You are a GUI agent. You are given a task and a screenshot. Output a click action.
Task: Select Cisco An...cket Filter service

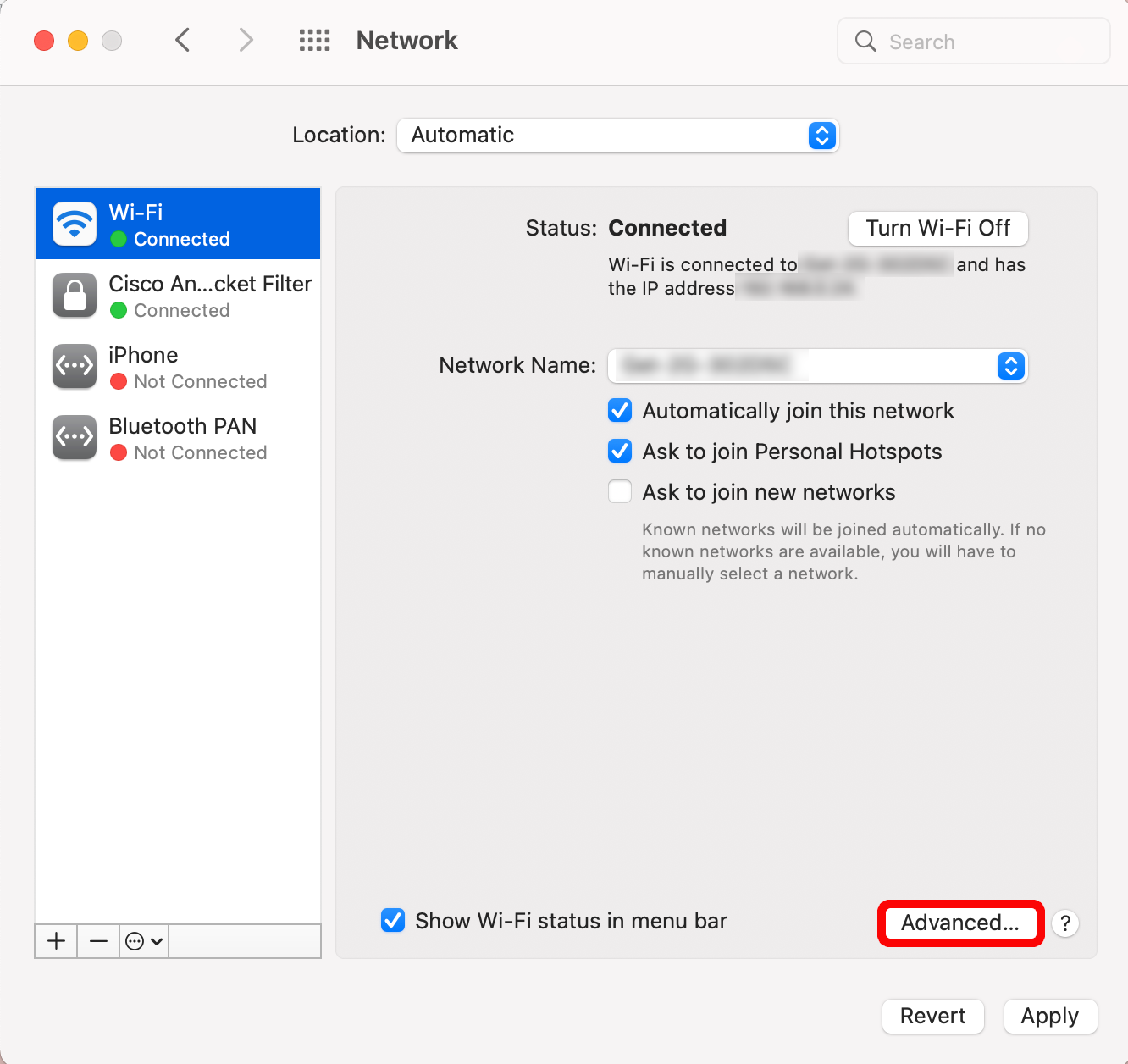[x=178, y=295]
